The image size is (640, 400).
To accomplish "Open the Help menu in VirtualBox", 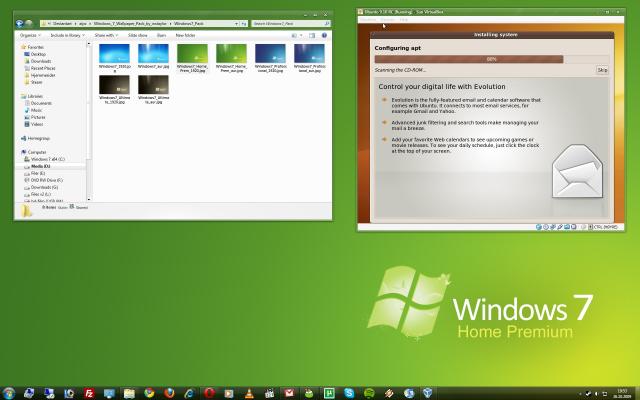I will click(x=404, y=20).
